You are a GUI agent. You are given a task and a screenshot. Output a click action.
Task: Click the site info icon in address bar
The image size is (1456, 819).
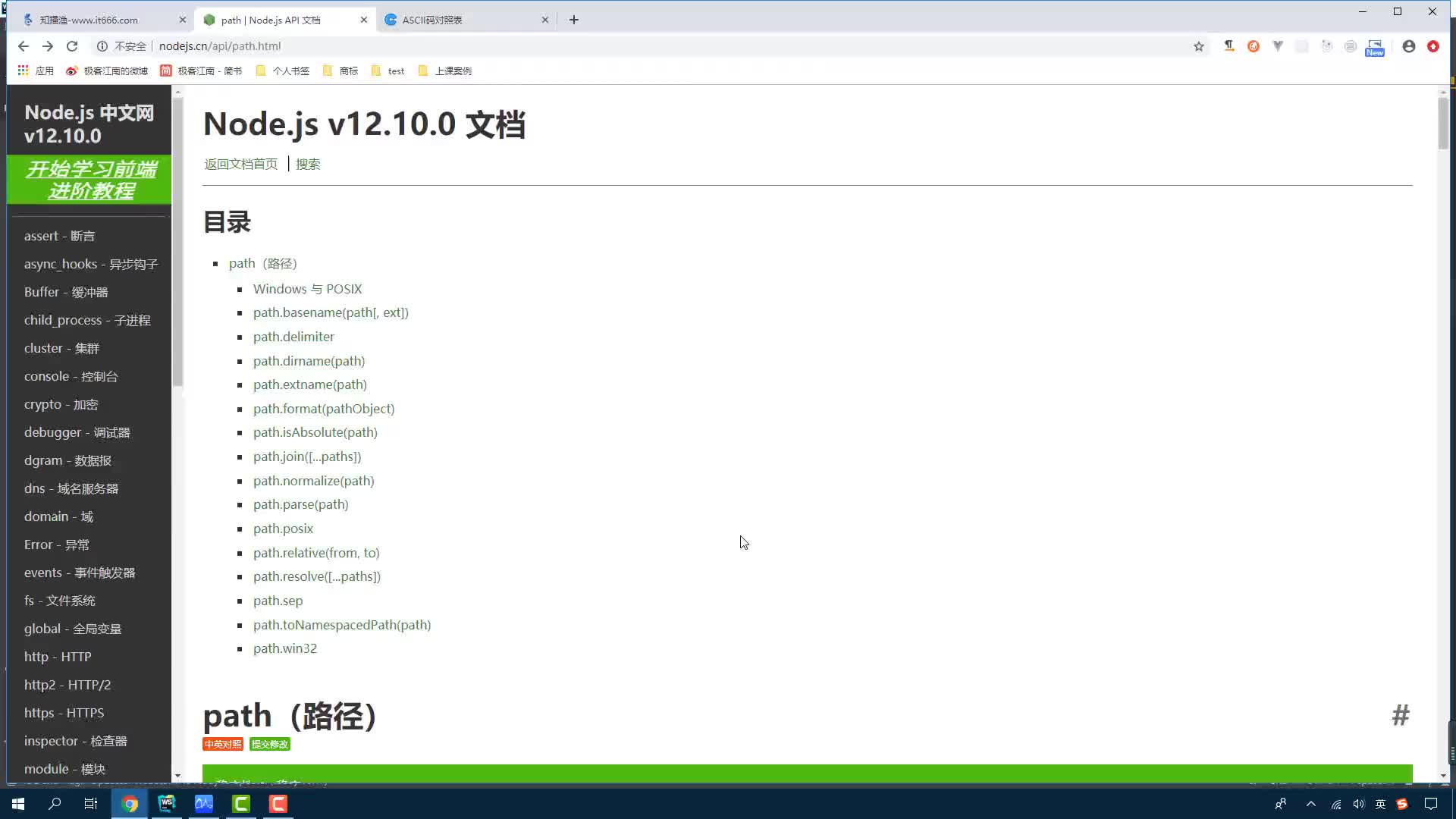coord(102,46)
